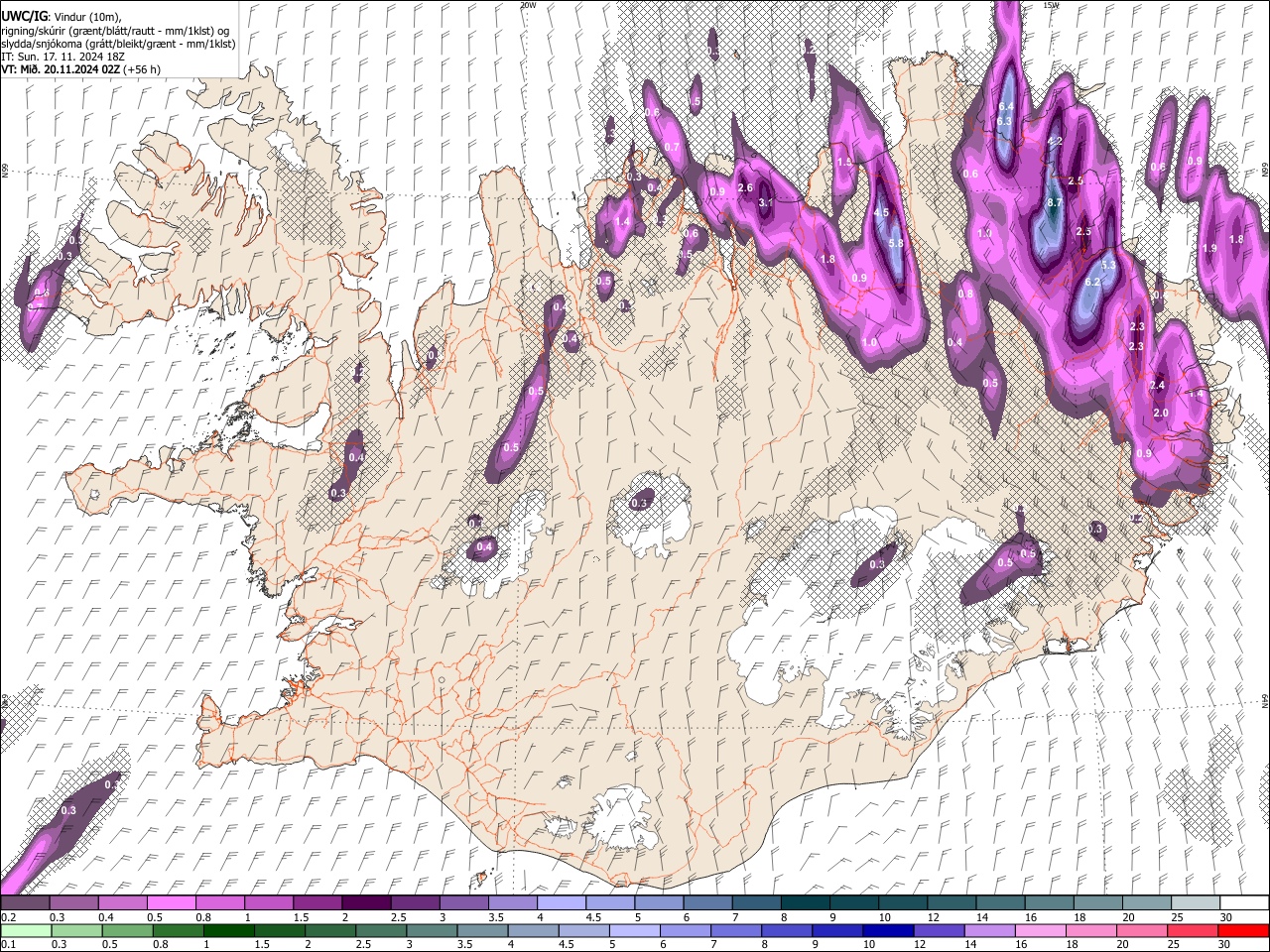Click the '5.8' precipitation value label

[x=896, y=243]
